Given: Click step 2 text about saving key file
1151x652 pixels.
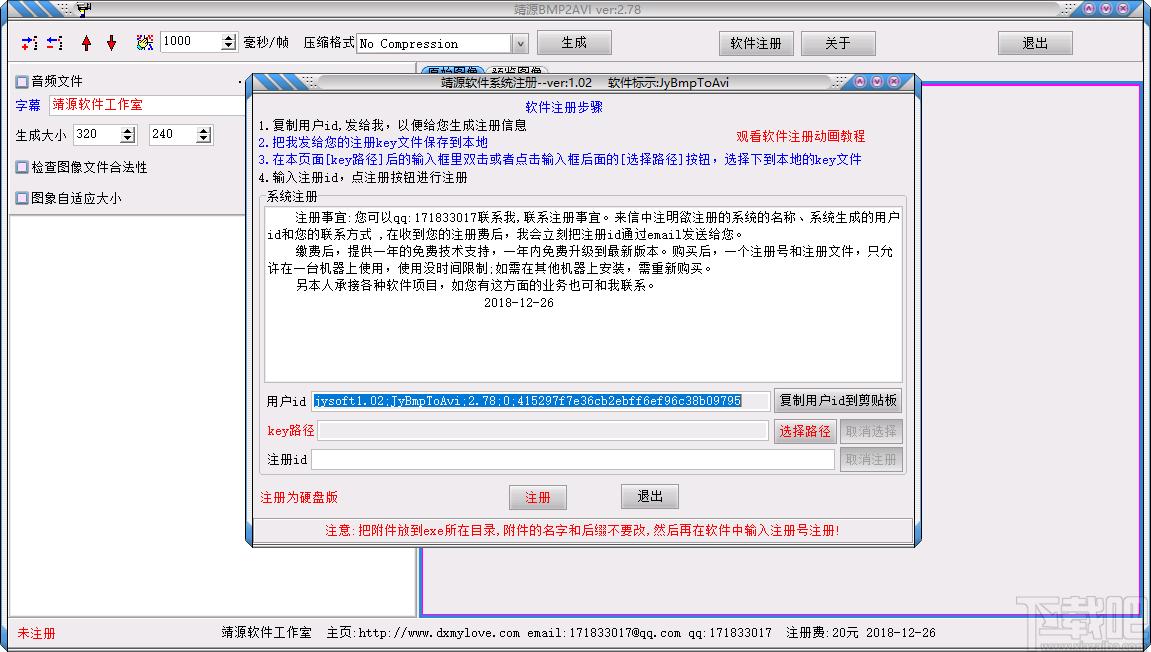Looking at the screenshot, I should (x=373, y=142).
